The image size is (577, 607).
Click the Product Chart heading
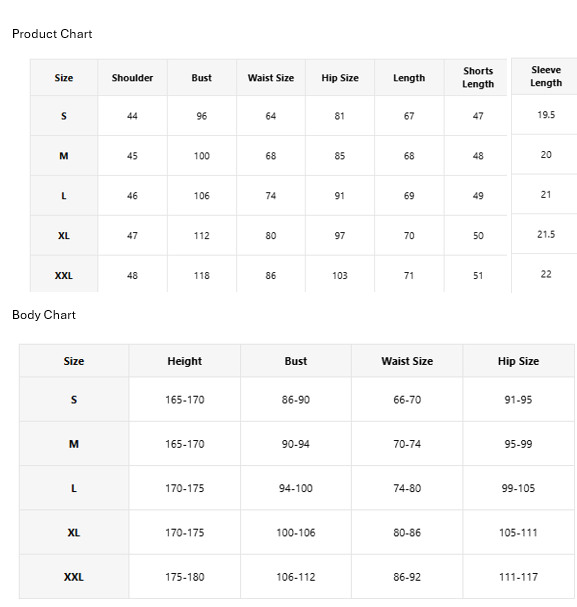tap(52, 34)
